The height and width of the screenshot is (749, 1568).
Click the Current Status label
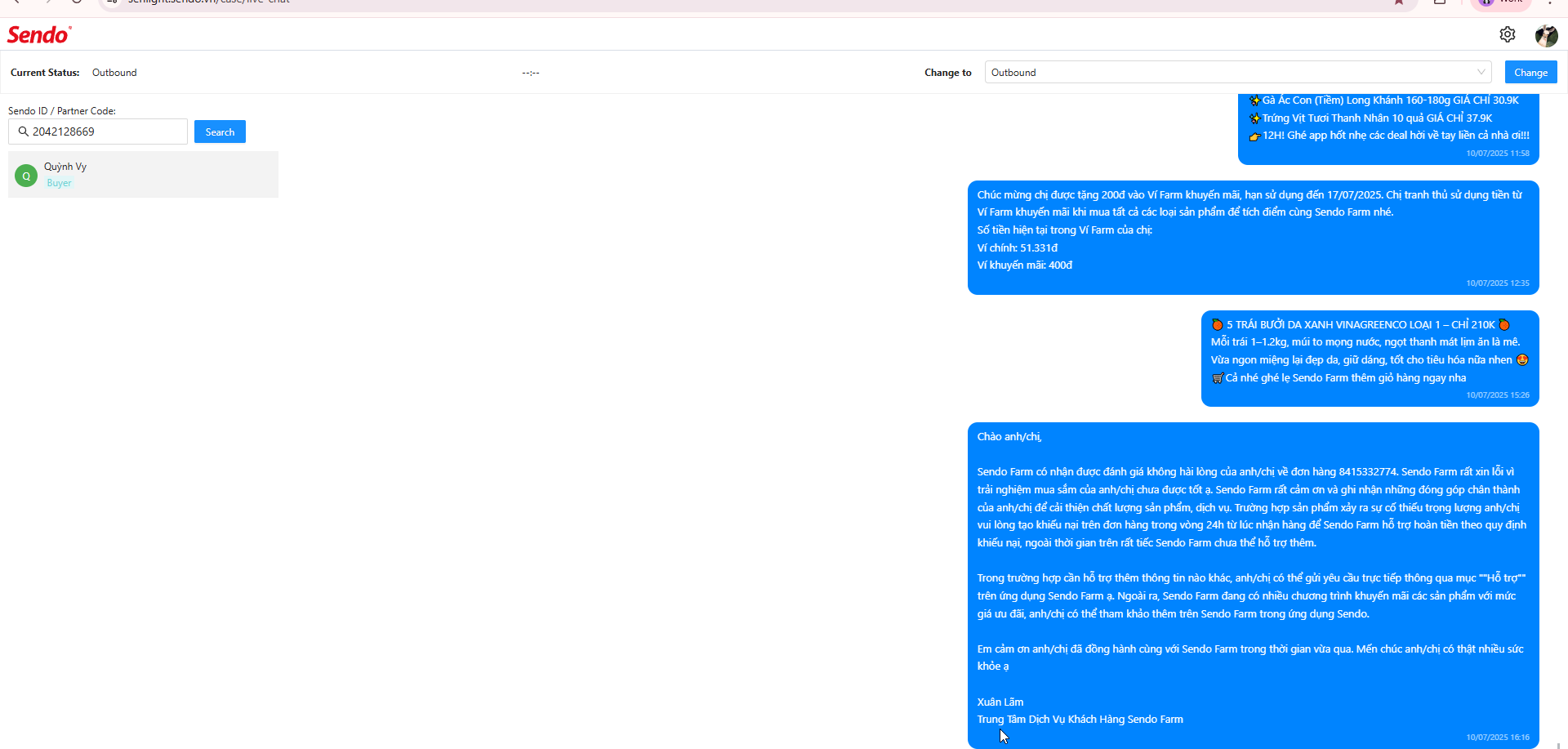[x=45, y=73]
